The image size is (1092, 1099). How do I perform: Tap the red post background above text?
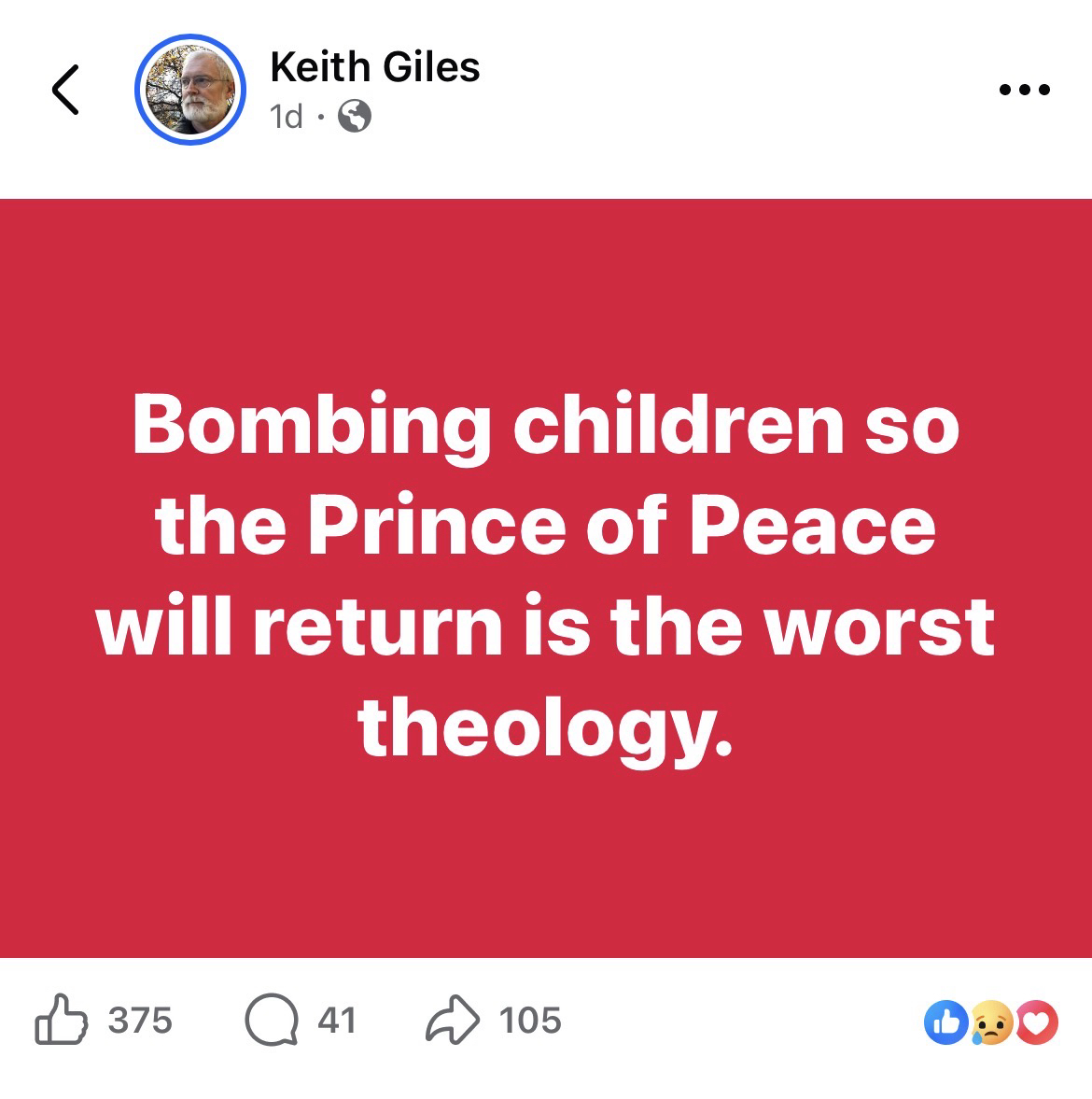pyautogui.click(x=546, y=280)
